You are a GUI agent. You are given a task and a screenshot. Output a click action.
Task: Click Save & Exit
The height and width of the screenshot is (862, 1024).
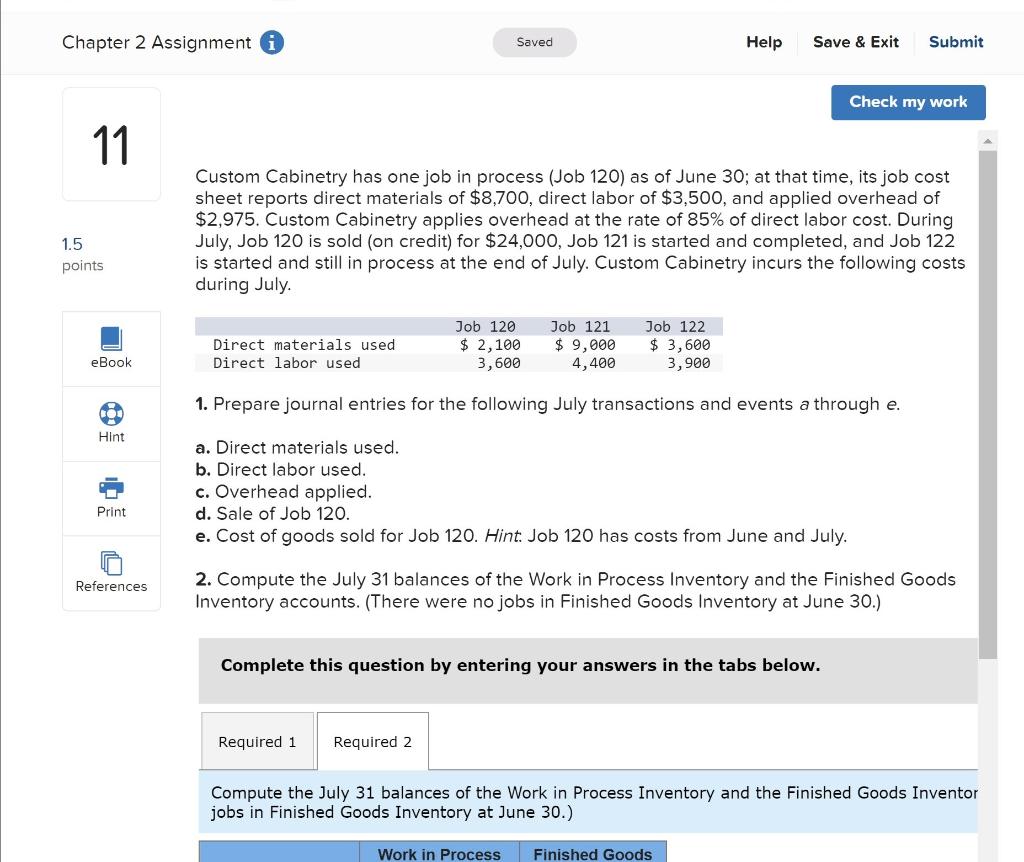tap(855, 42)
